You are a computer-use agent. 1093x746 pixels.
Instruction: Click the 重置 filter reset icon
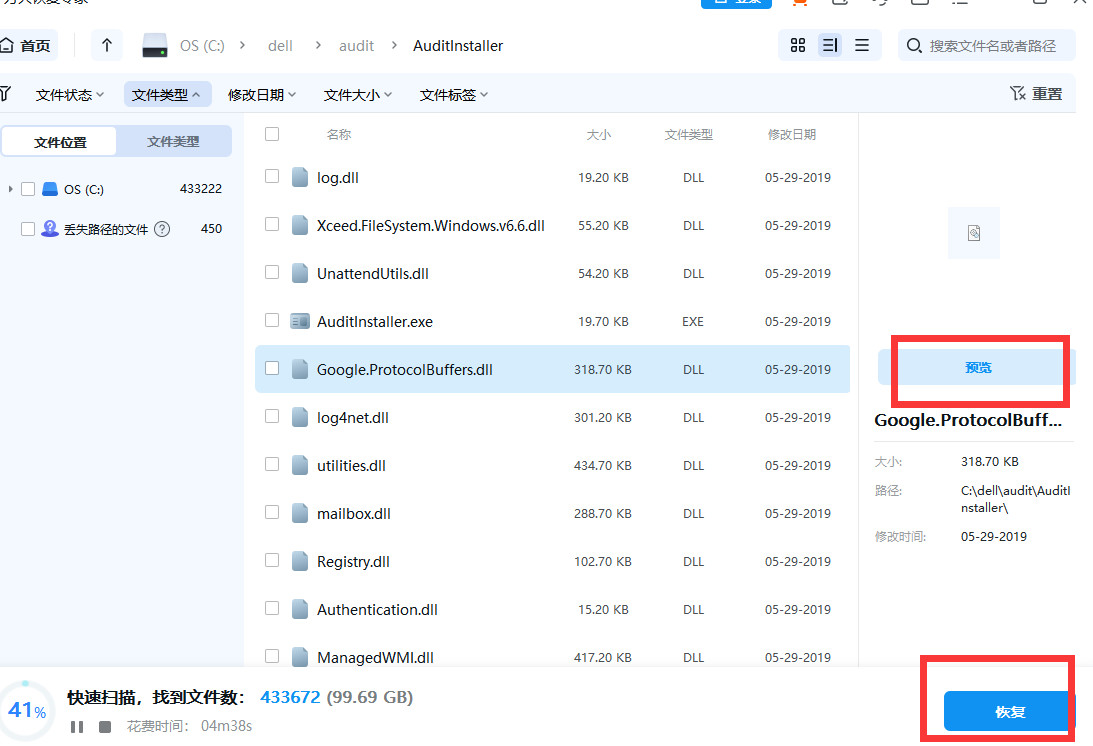click(1036, 94)
